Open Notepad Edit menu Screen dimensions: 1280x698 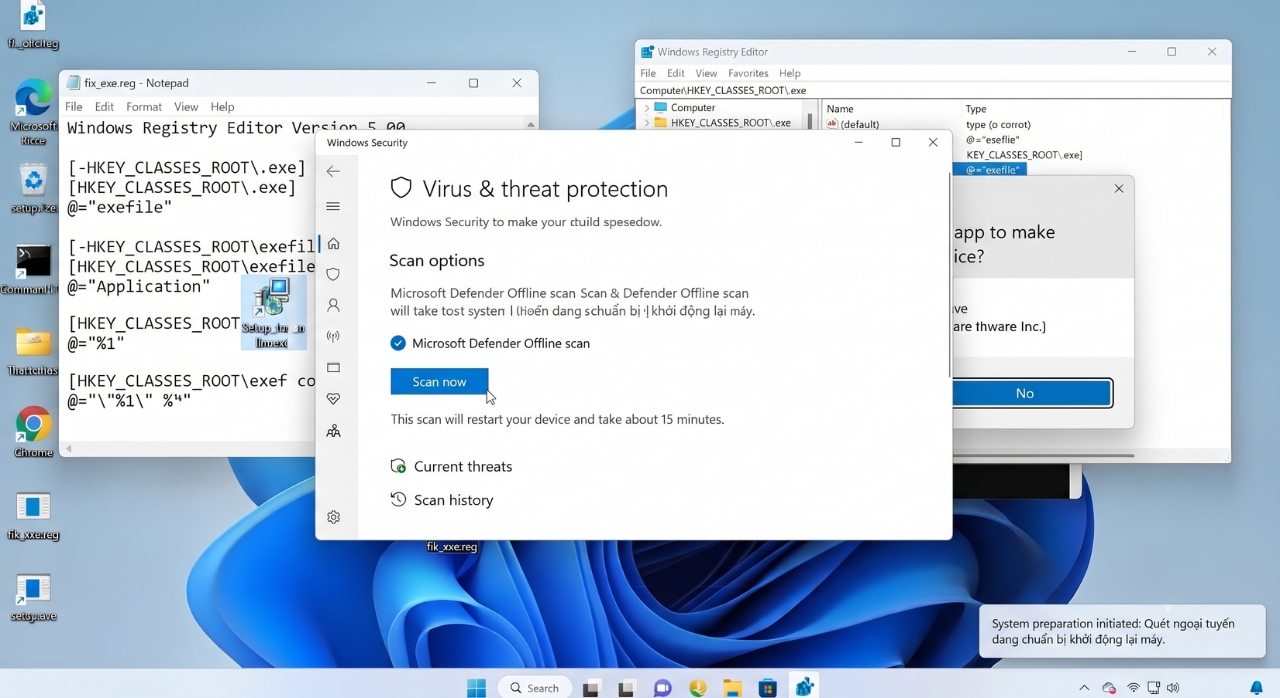coord(104,107)
